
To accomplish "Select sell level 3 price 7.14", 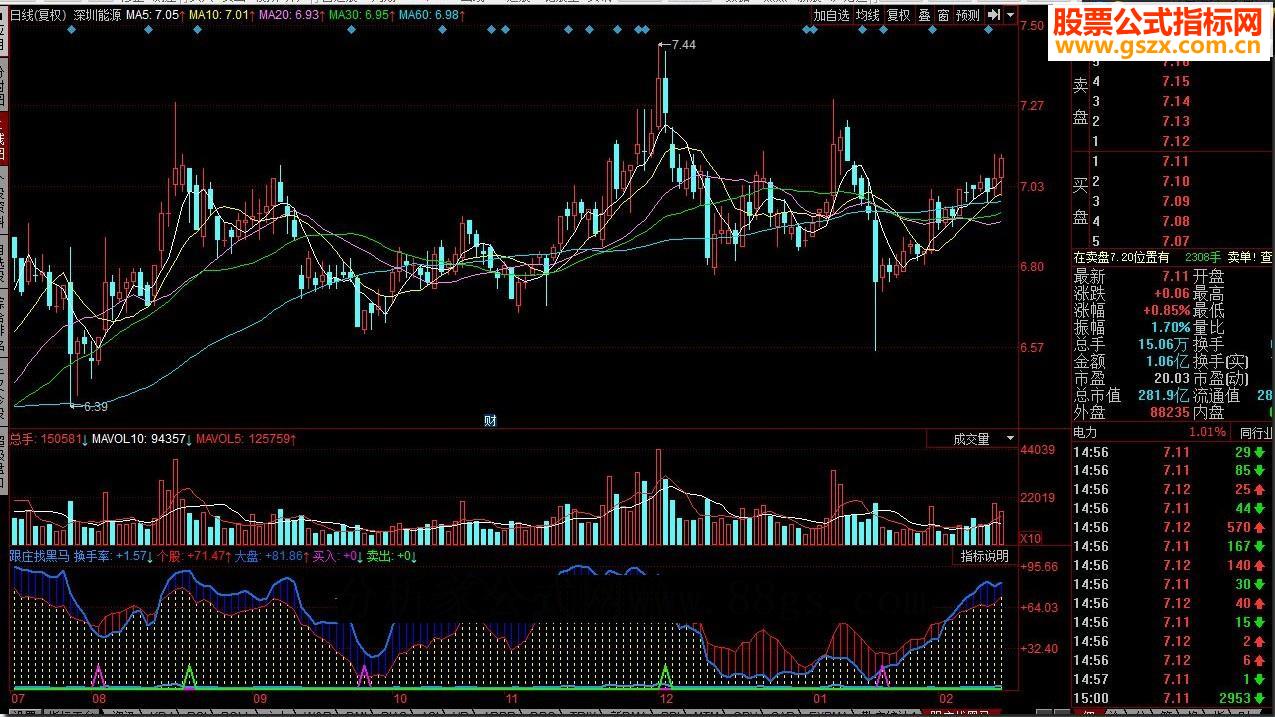I will click(1176, 102).
